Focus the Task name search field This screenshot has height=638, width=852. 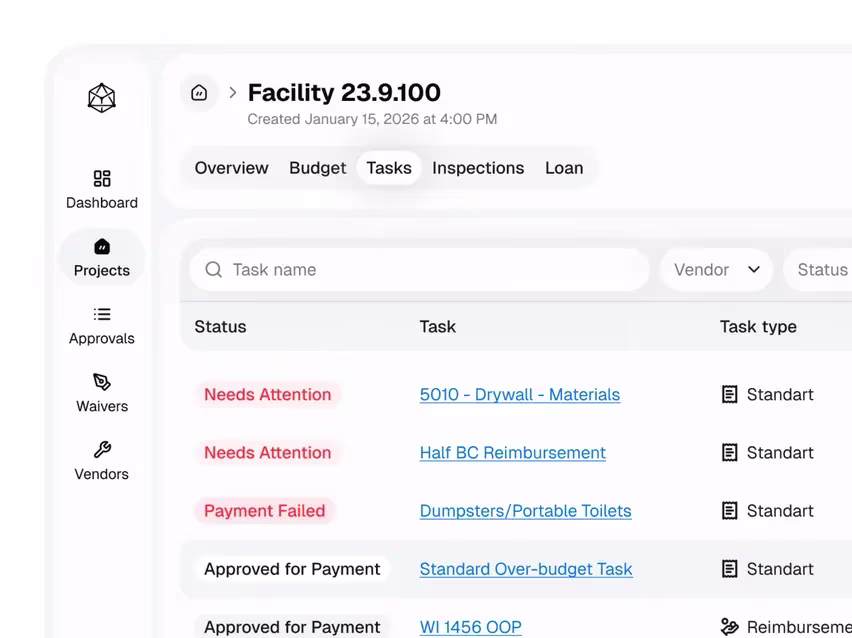(419, 270)
